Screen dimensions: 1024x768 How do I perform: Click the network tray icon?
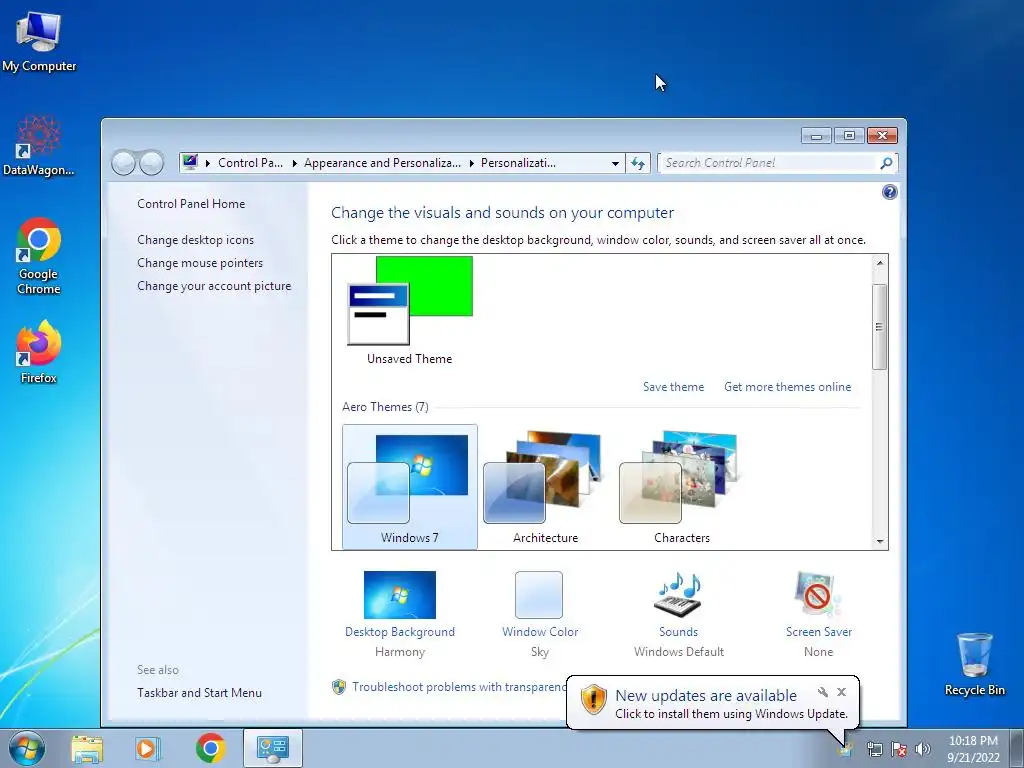click(874, 749)
